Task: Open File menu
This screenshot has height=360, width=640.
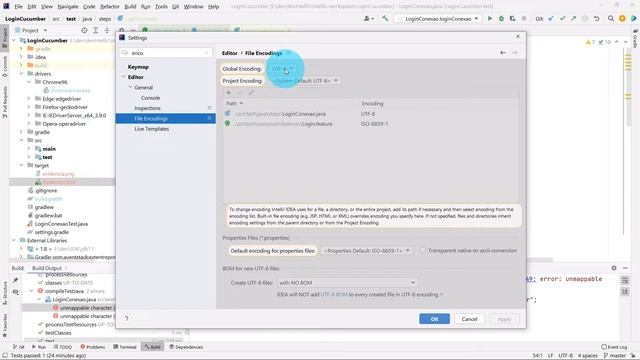Action: pos(18,7)
